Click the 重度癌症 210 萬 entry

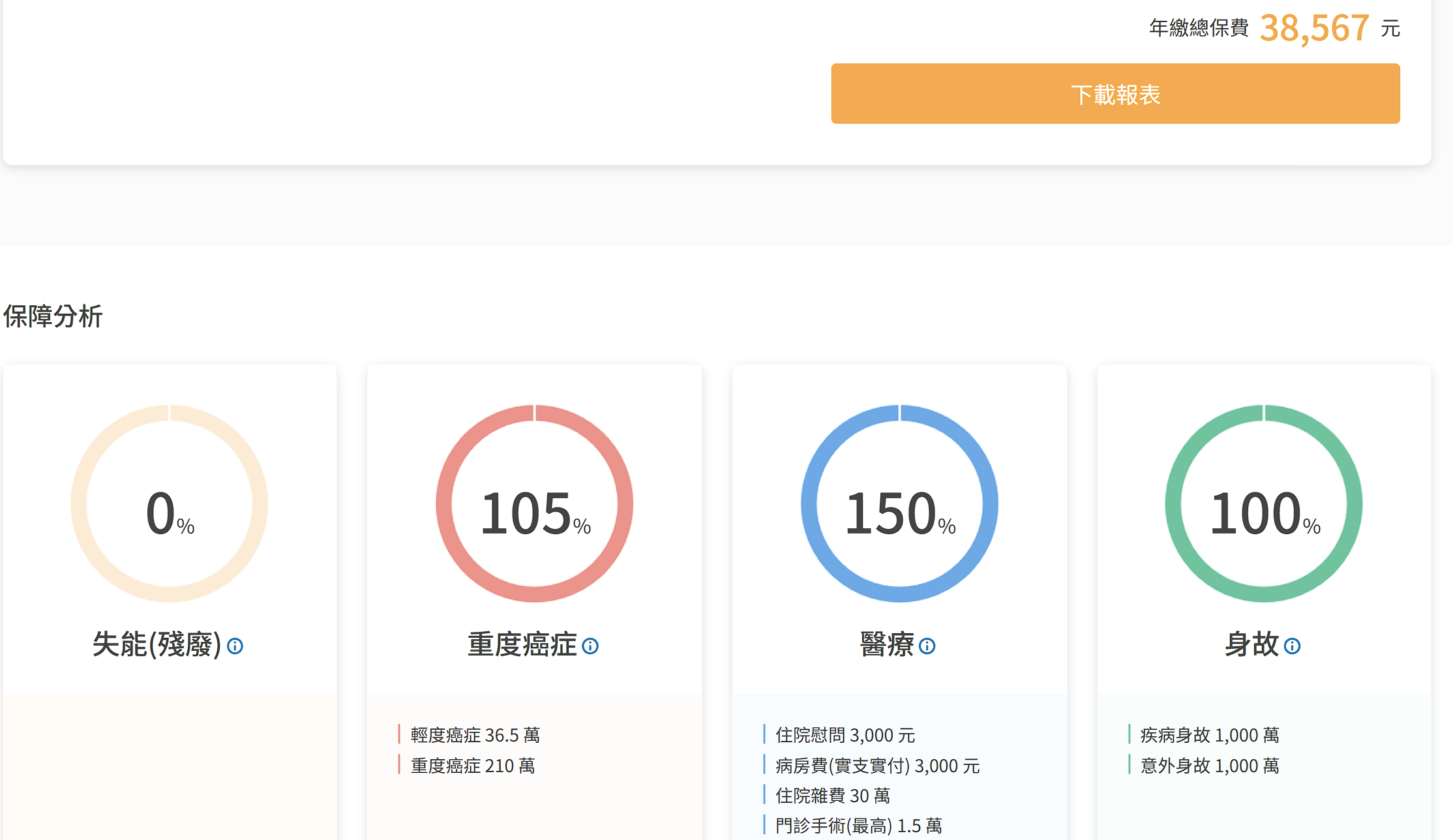tap(472, 766)
